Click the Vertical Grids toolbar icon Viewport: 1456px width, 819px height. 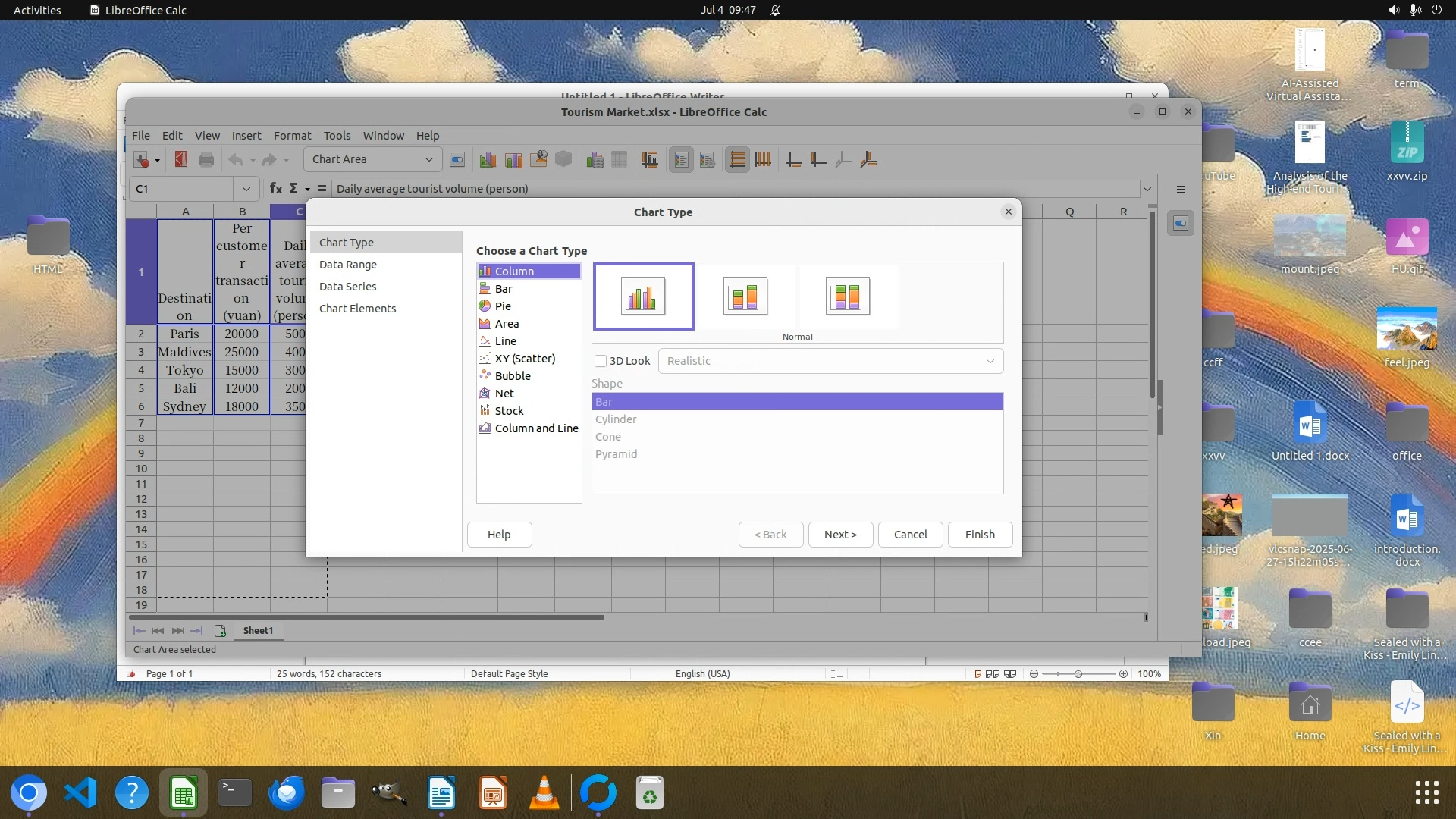click(763, 160)
